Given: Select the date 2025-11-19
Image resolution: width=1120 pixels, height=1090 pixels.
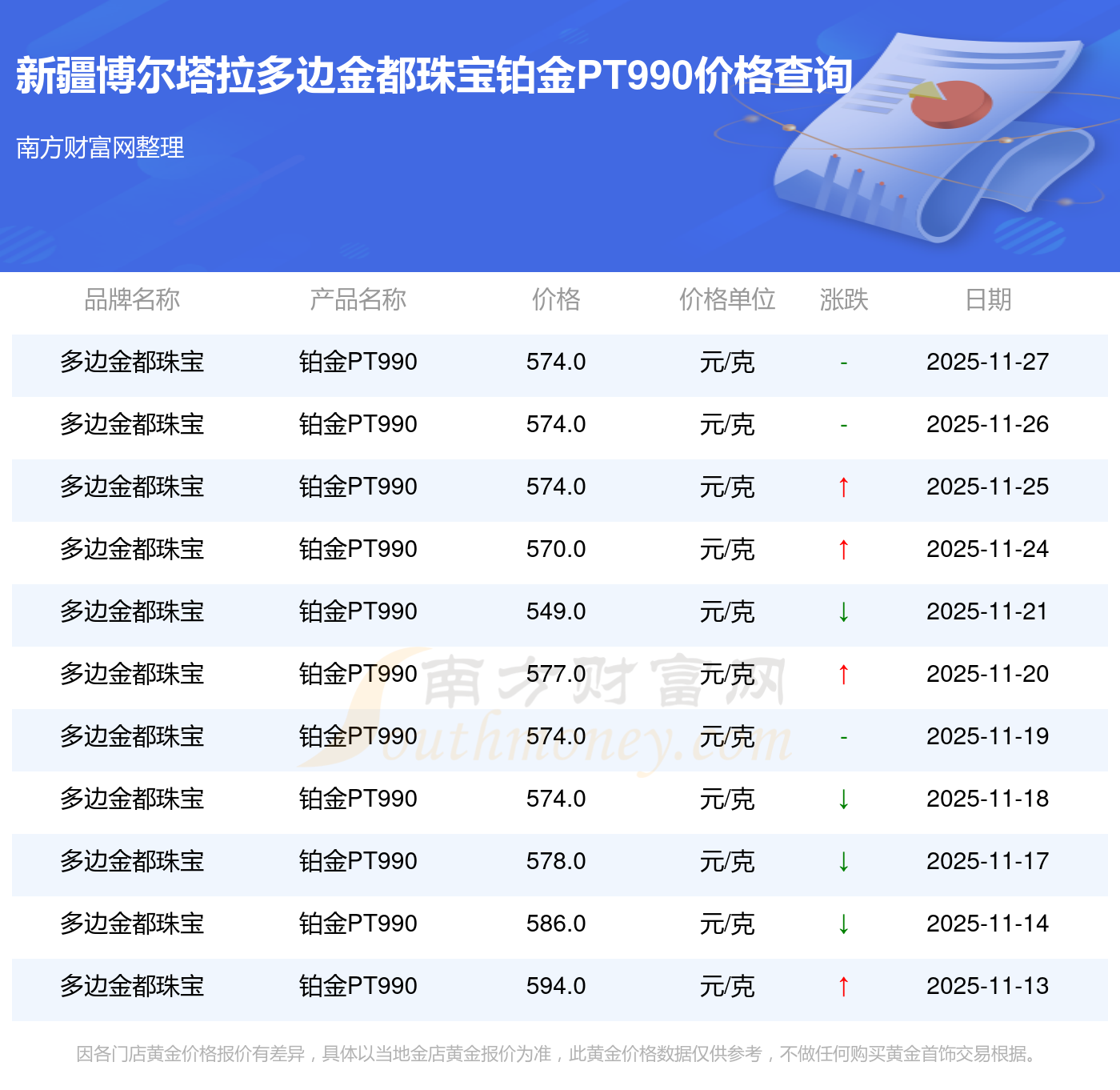Looking at the screenshot, I should click(x=988, y=736).
